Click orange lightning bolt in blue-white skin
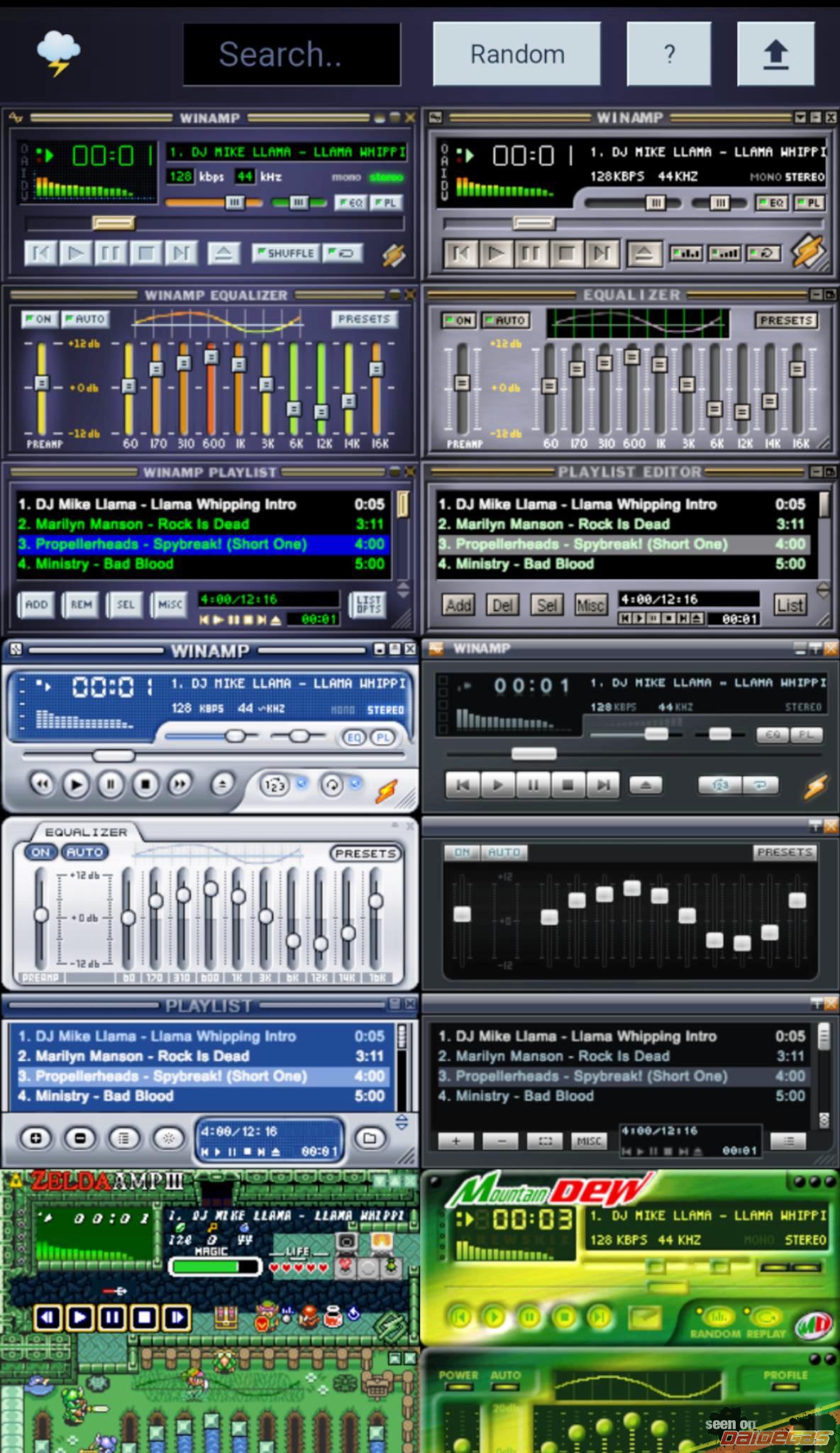This screenshot has height=1453, width=840. click(387, 789)
